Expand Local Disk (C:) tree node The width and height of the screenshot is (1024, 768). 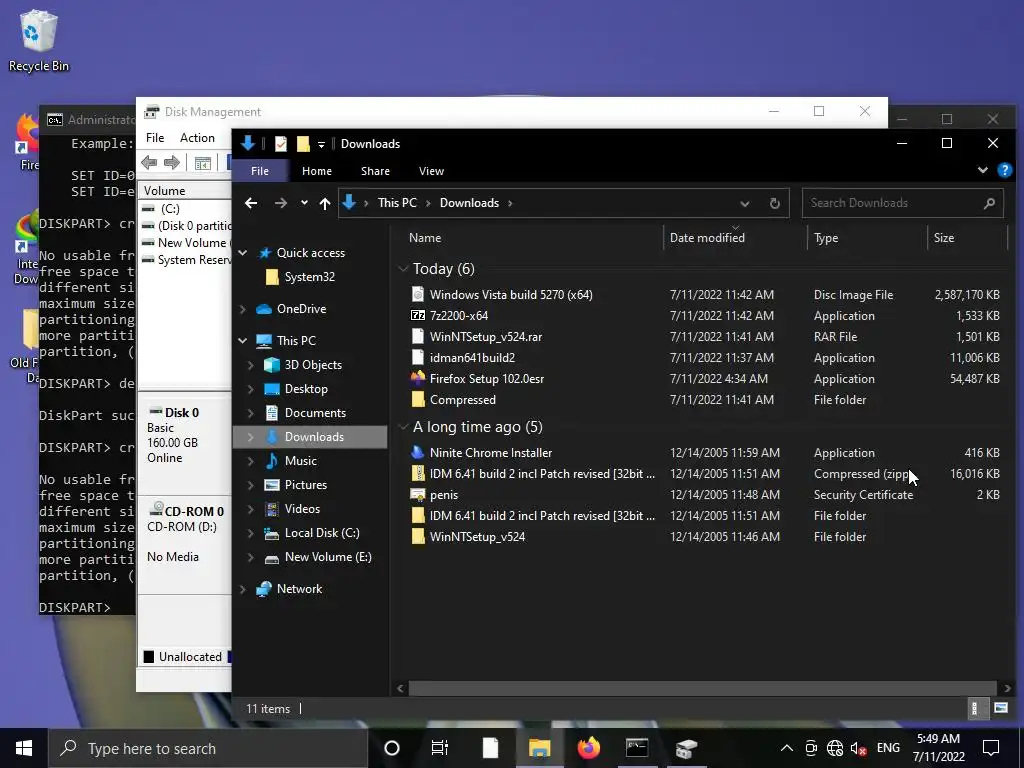[251, 533]
